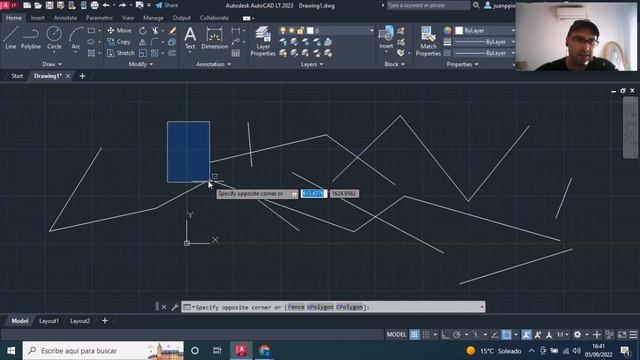640x360 pixels.
Task: Open Layer Properties manager
Action: [263, 41]
